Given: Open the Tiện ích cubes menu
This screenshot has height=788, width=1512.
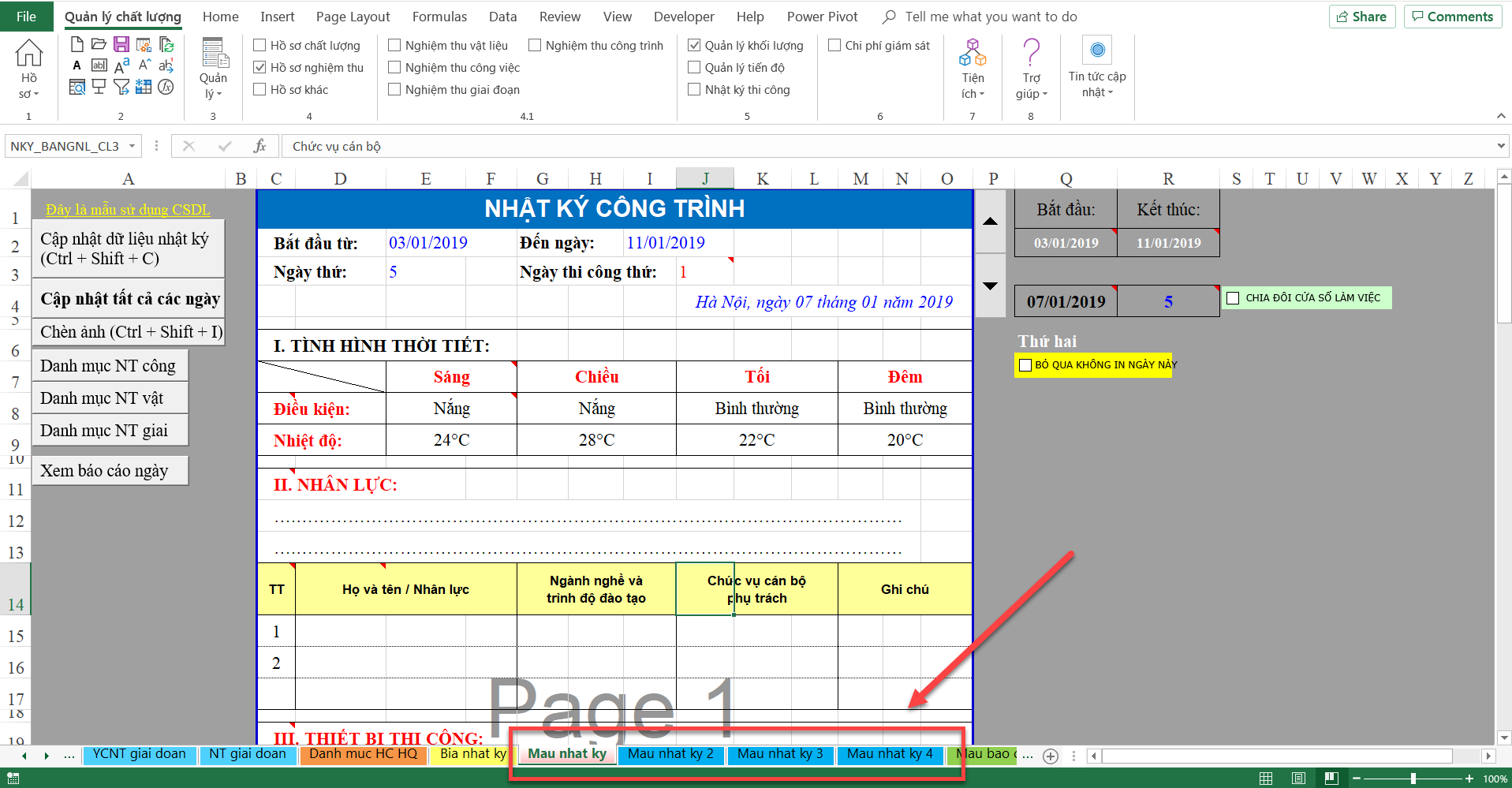Looking at the screenshot, I should pos(973,69).
